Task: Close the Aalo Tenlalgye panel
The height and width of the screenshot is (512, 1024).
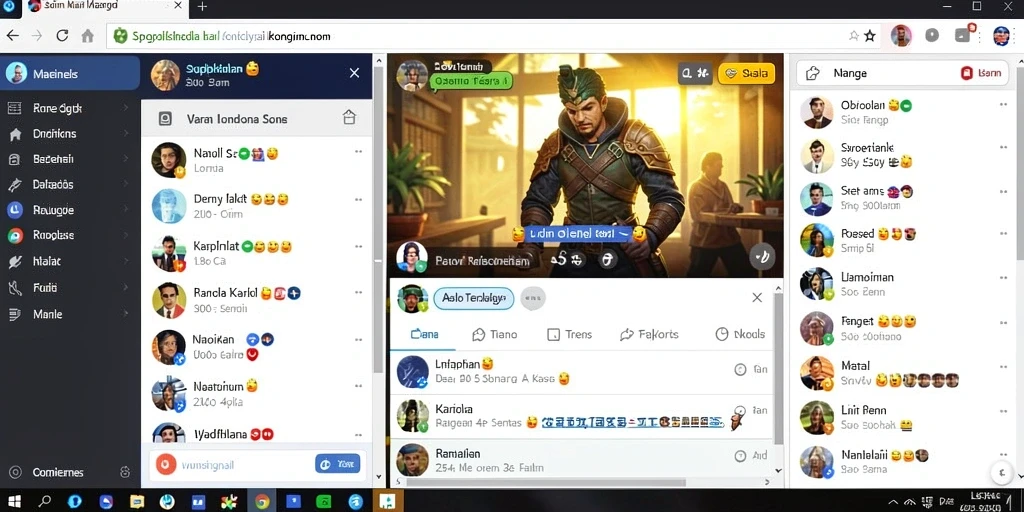Action: pyautogui.click(x=757, y=298)
